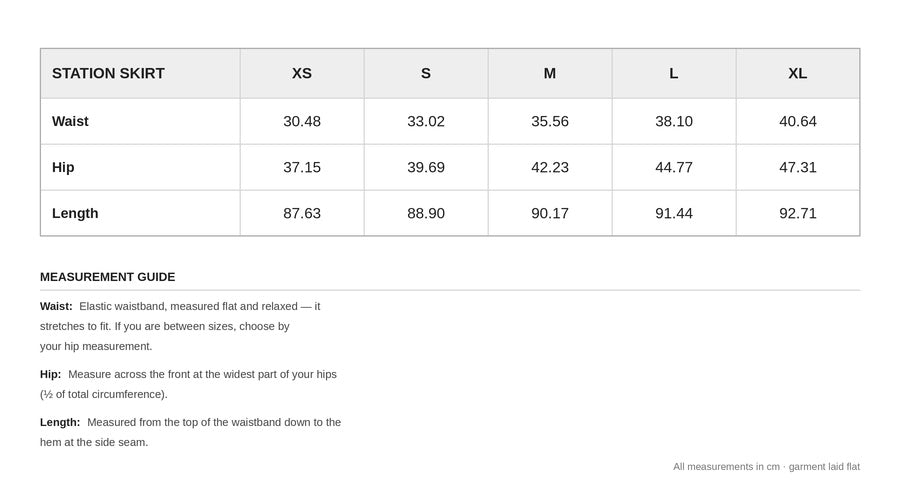Screen dimensions: 900x504
Task: Click the bold Waist: guide label
Action: (x=56, y=307)
